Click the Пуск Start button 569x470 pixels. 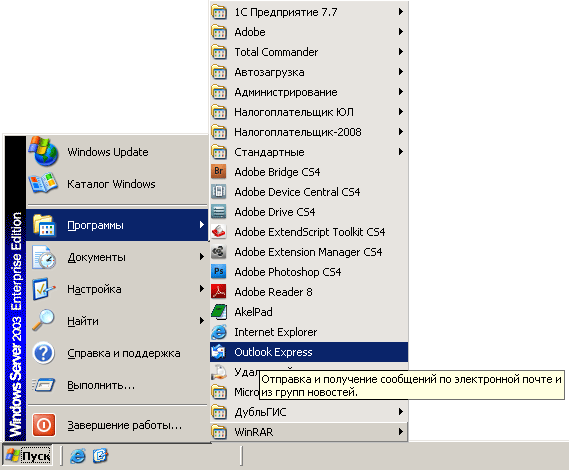28,456
